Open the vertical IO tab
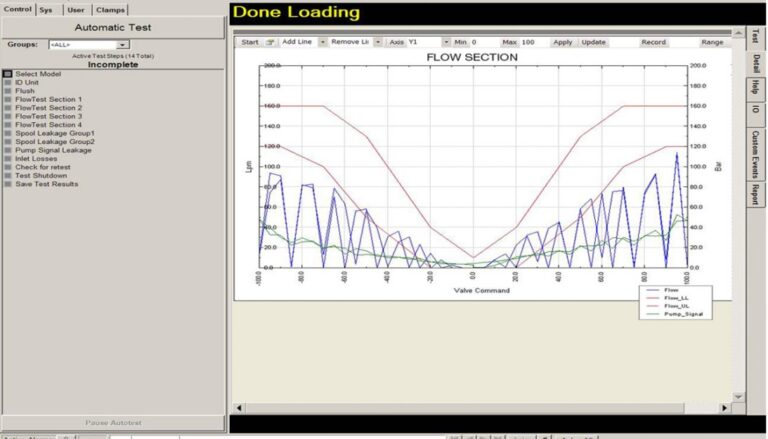Screen dimensions: 768x439 click(755, 114)
